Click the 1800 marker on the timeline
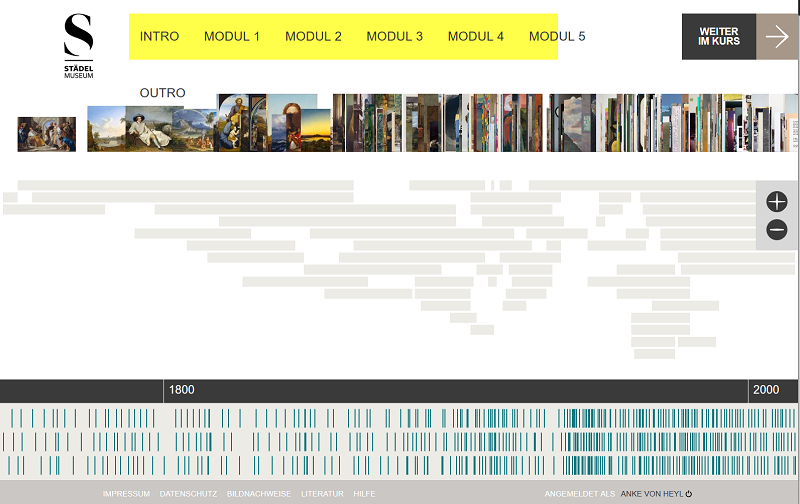 181,390
